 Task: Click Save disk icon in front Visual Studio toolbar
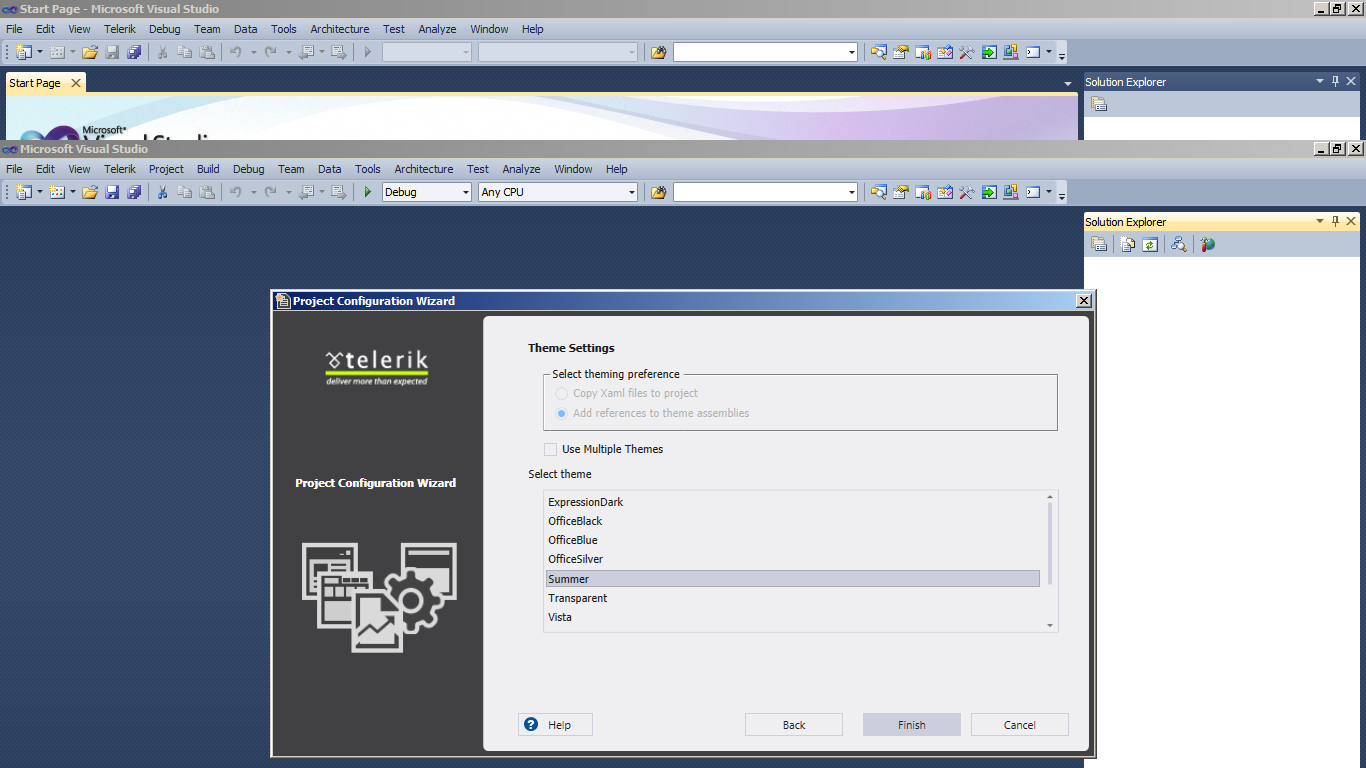tap(112, 192)
